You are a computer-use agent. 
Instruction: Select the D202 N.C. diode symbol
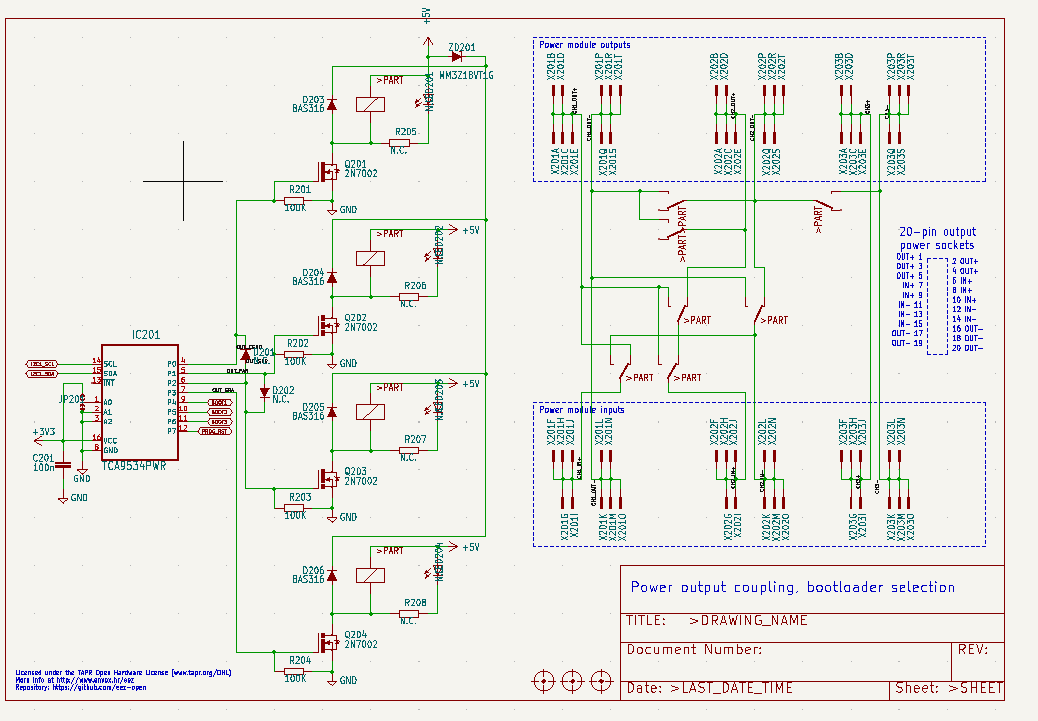[x=265, y=391]
